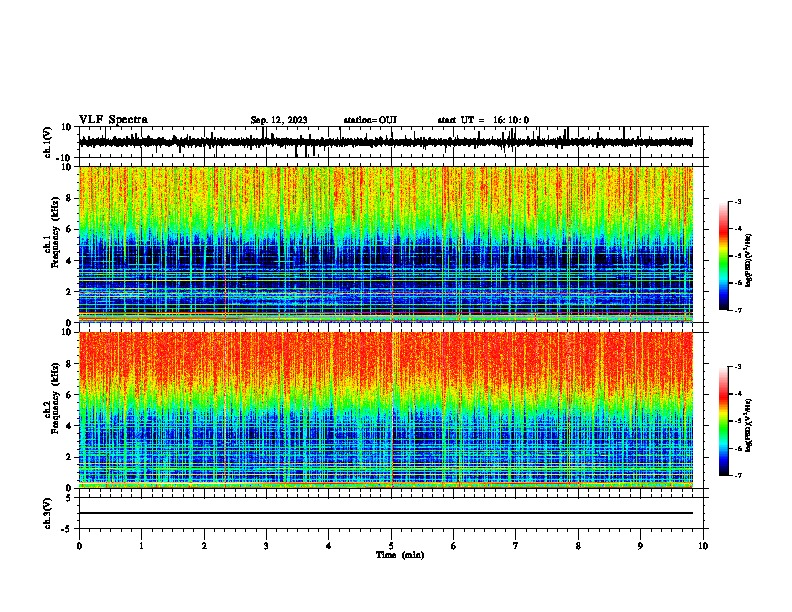Click tick label "5" on the Time axis
This screenshot has width=792, height=612.
(391, 546)
